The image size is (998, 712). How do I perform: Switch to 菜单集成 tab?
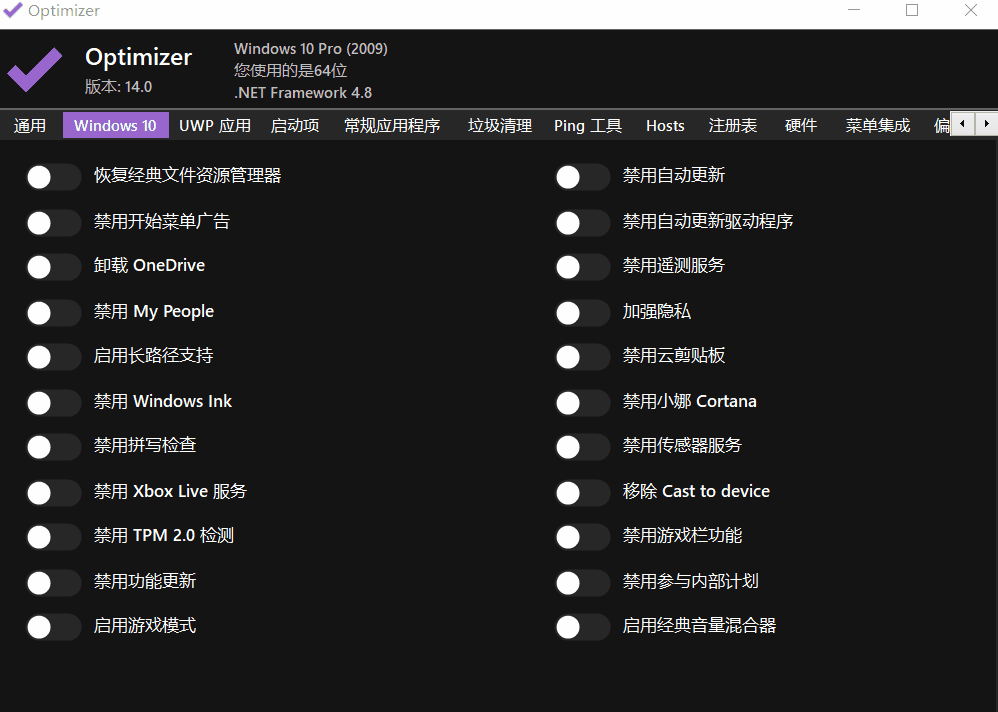click(x=878, y=125)
